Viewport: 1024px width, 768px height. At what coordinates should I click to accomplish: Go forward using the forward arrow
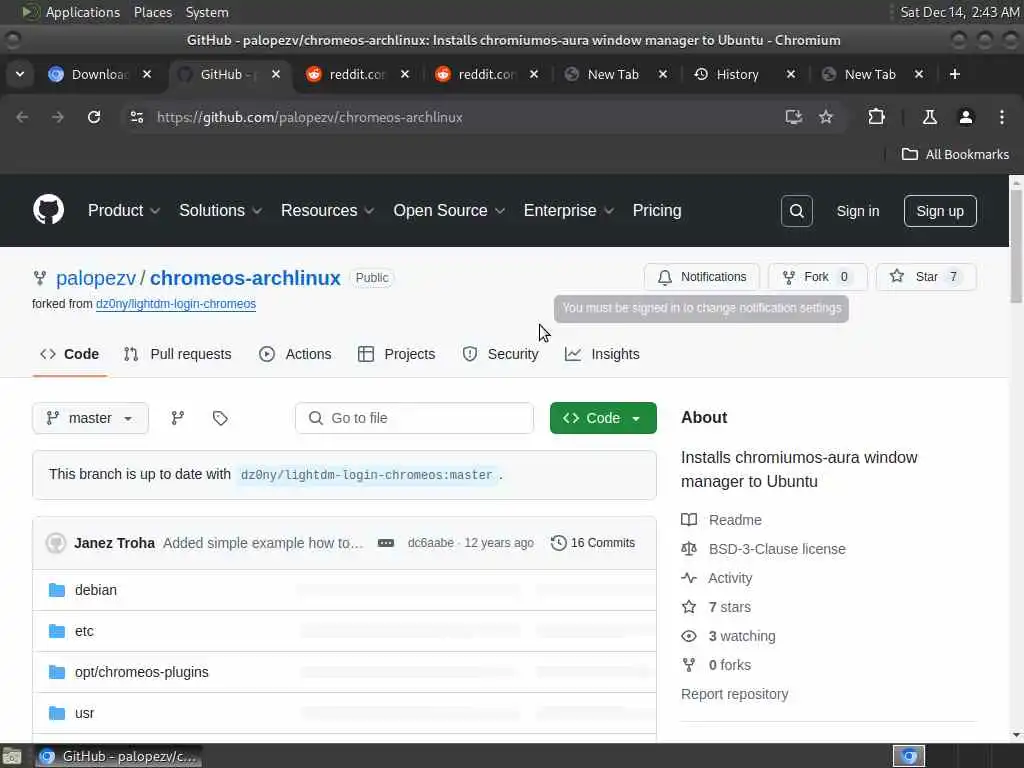pyautogui.click(x=58, y=117)
